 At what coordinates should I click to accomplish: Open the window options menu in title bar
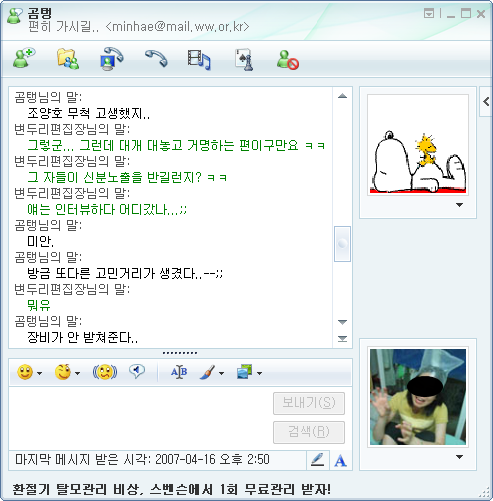[x=429, y=14]
